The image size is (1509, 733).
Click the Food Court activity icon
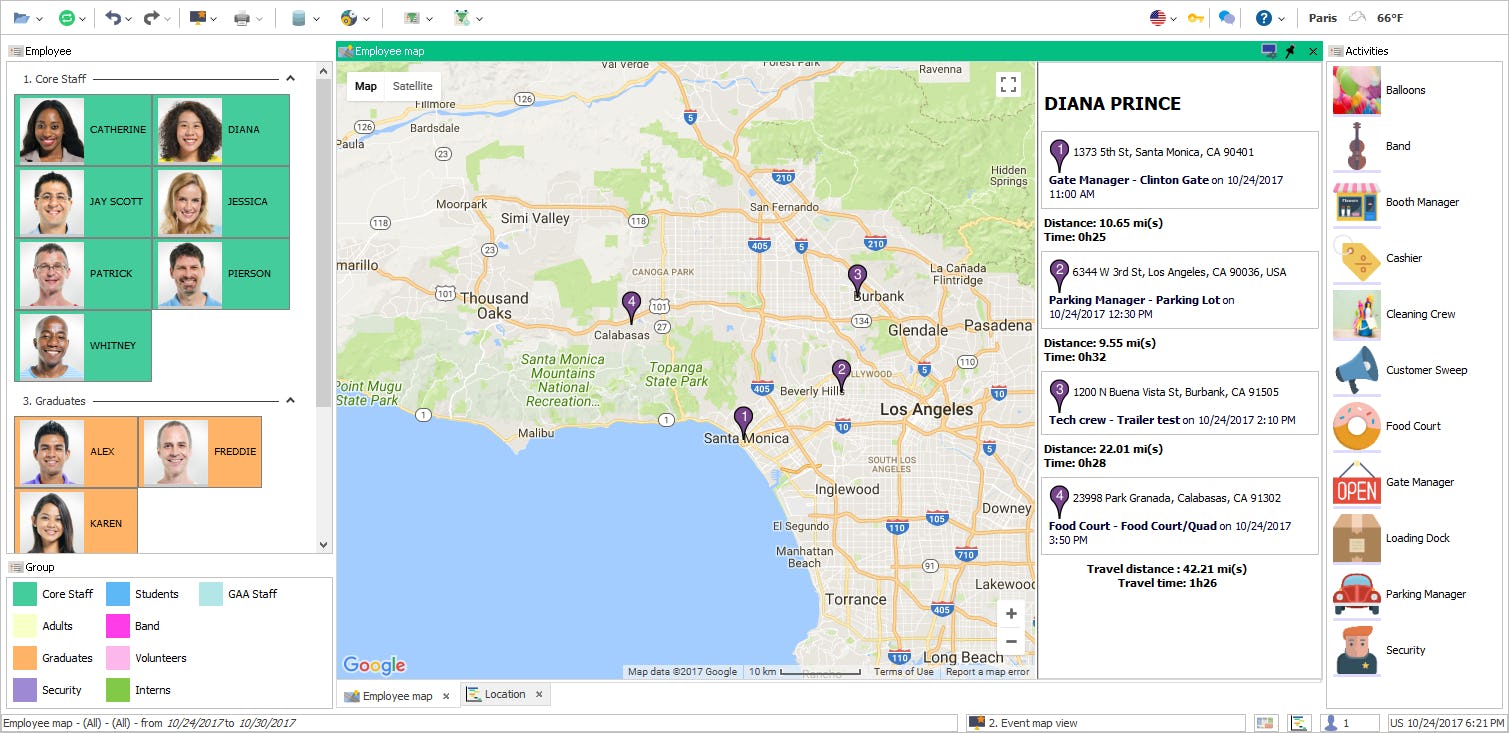1356,425
